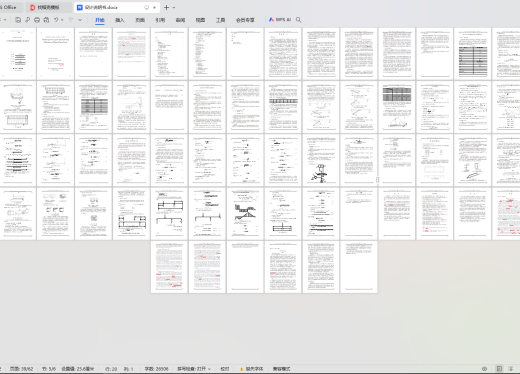
Task: Open the 审阅 ribbon tab
Action: pyautogui.click(x=180, y=20)
